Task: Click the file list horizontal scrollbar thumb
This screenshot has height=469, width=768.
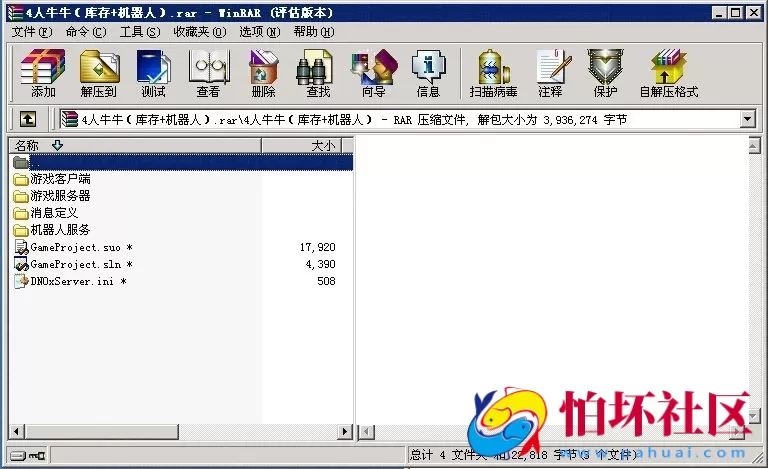Action: point(102,432)
